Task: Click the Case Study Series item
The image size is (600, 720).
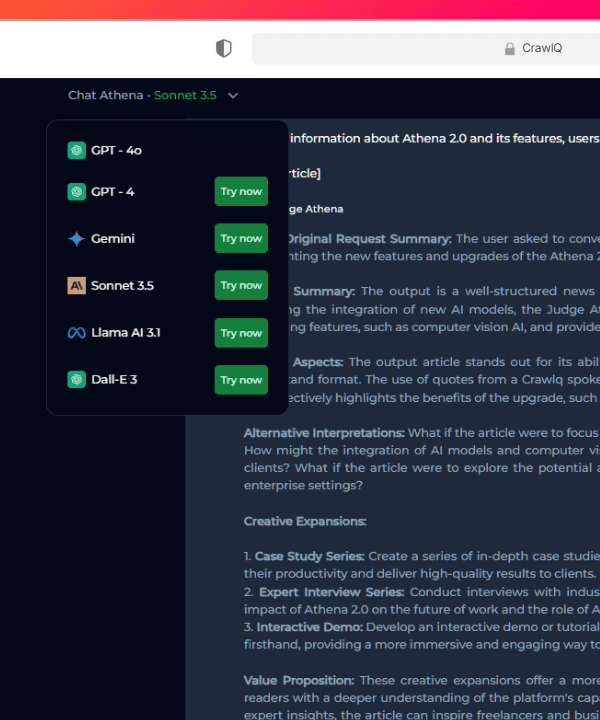Action: (x=309, y=557)
